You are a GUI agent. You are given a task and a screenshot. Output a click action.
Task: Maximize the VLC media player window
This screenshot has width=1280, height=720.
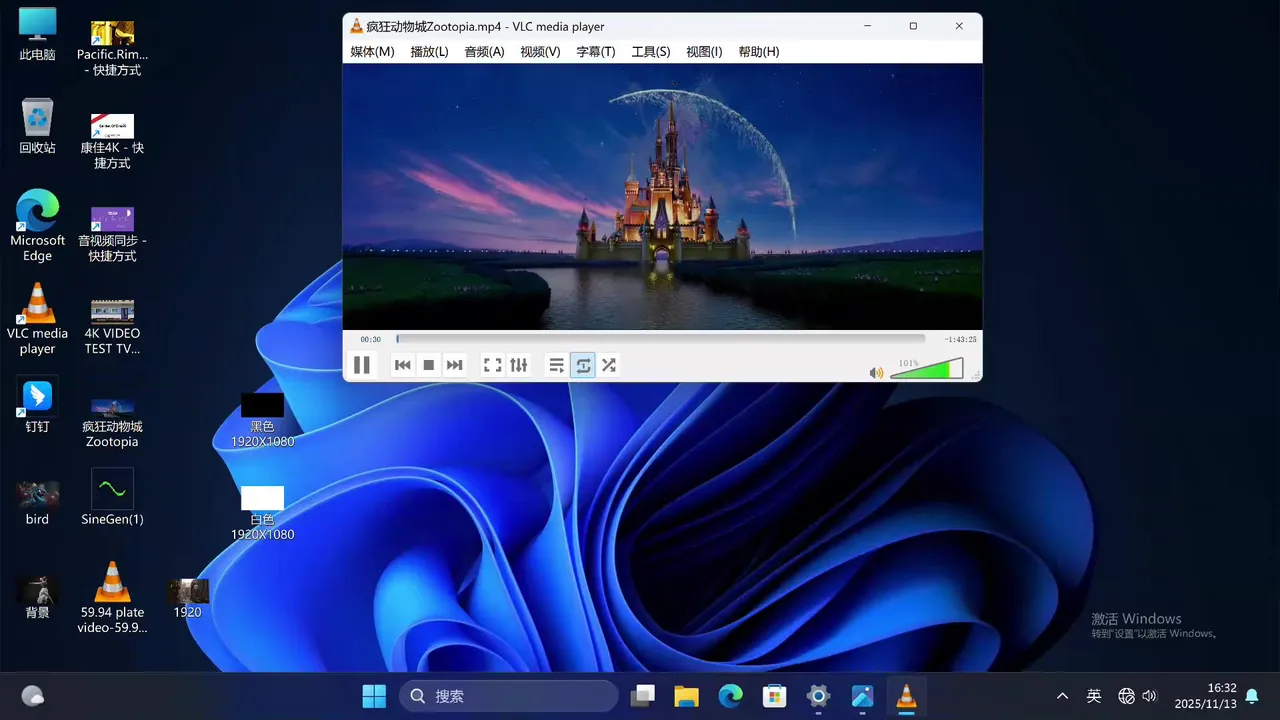click(x=913, y=26)
